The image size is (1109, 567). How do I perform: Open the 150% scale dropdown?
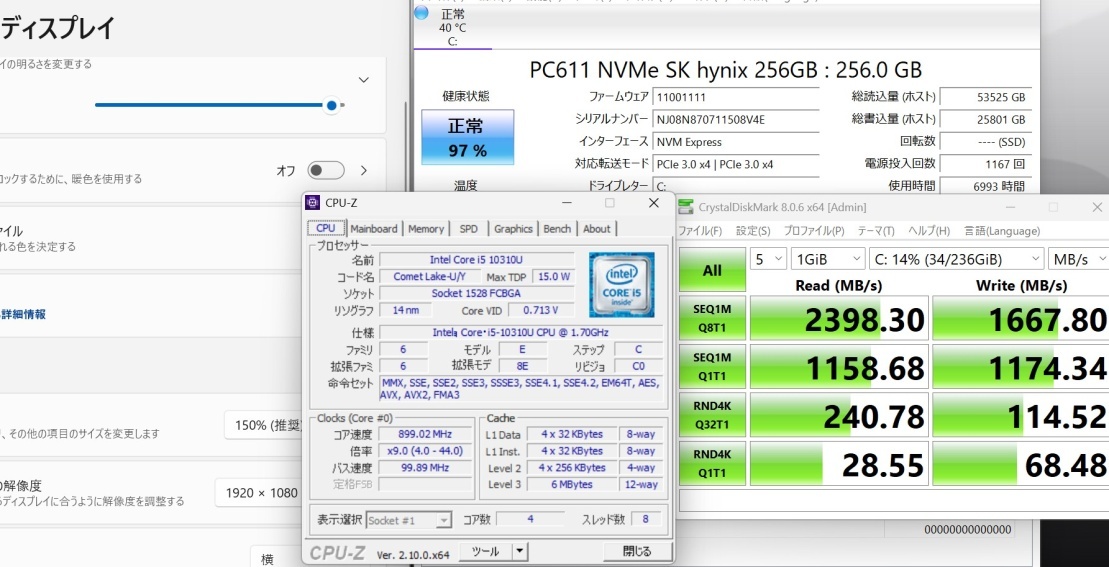263,426
